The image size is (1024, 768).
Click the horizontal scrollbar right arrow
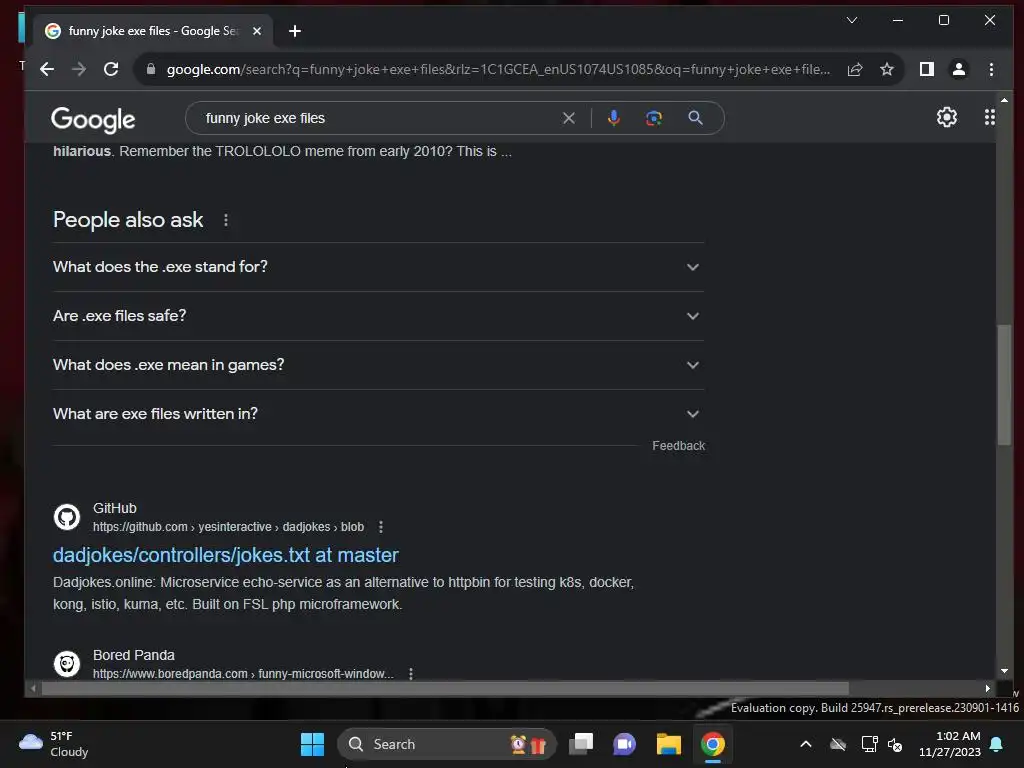[987, 688]
